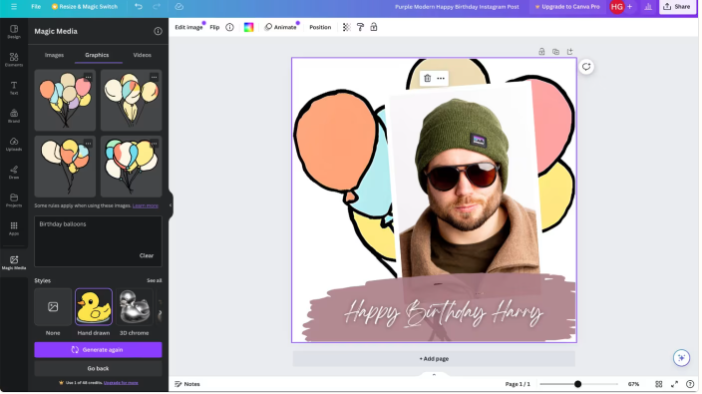Open the Elements sidebar panel
702x394 pixels.
click(14, 60)
